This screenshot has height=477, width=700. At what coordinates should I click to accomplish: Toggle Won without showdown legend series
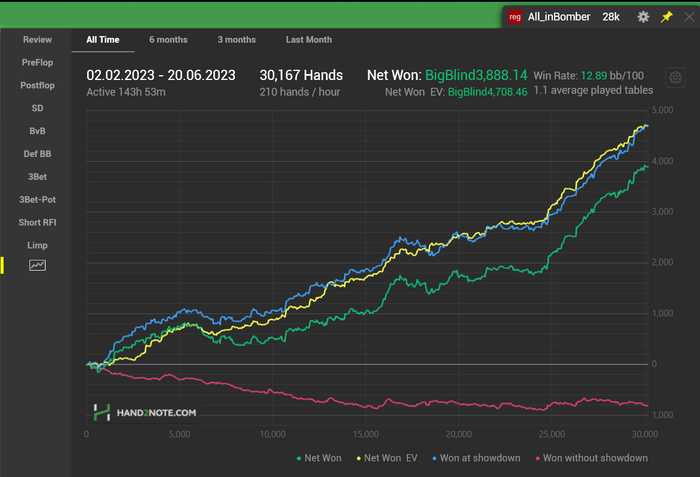pos(592,458)
